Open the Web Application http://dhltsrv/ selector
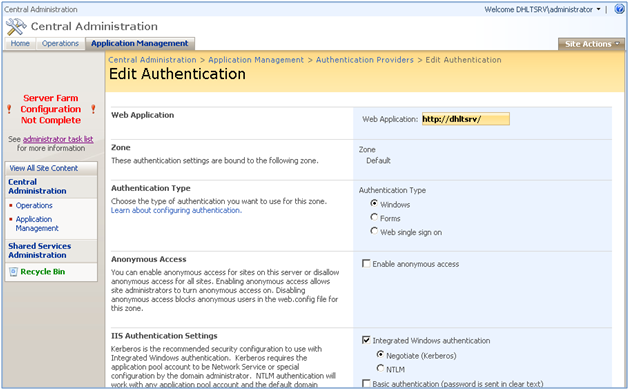 (x=466, y=119)
